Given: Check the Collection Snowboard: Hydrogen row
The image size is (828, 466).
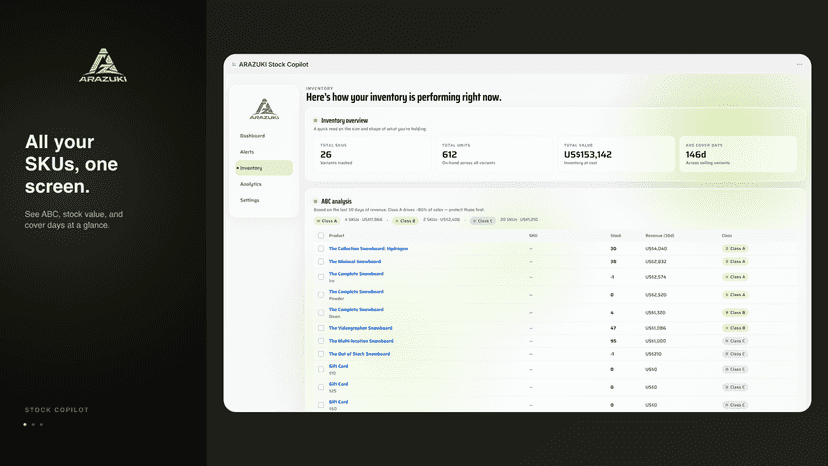Looking at the screenshot, I should click(321, 248).
